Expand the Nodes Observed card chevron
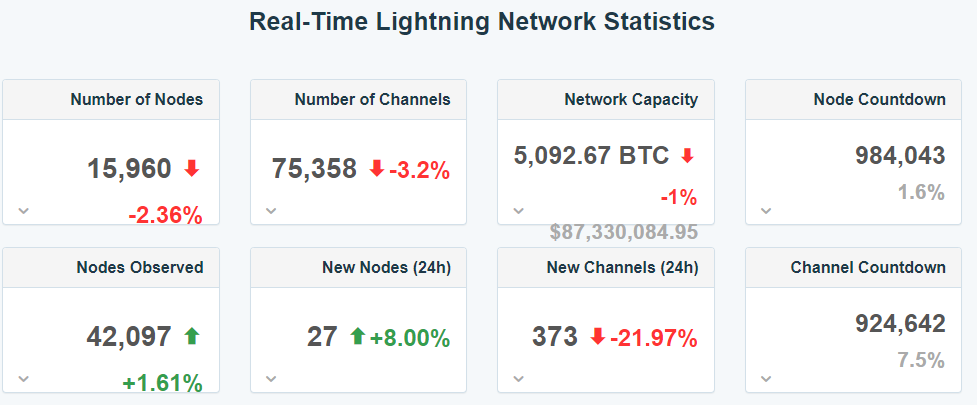The width and height of the screenshot is (977, 405). [24, 378]
